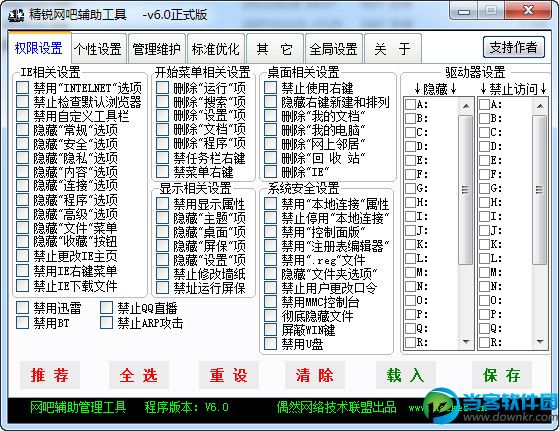559x431 pixels.
Task: Click the 保存 button
Action: pyautogui.click(x=502, y=375)
